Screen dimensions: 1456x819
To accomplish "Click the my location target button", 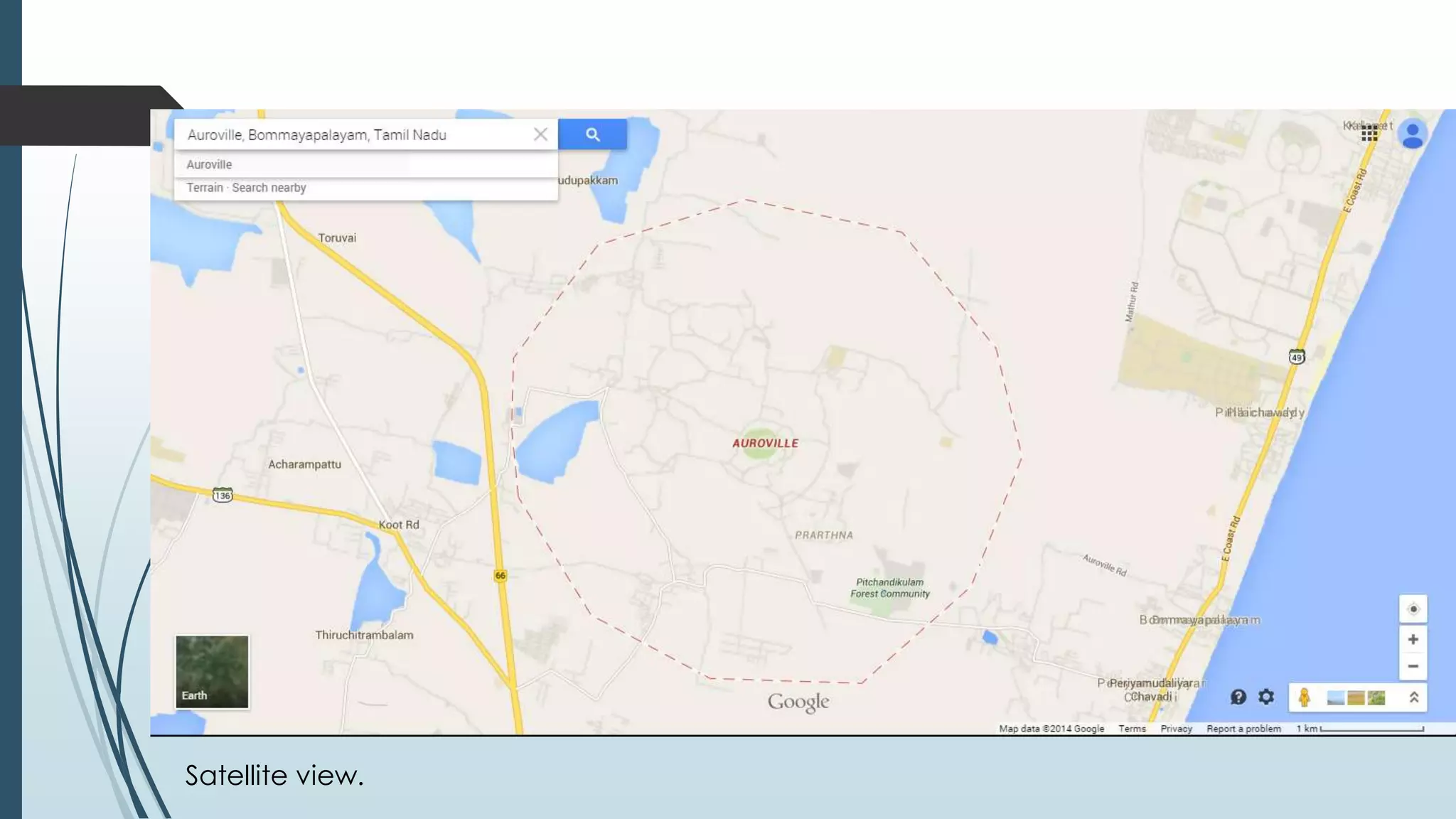I will tap(1413, 609).
